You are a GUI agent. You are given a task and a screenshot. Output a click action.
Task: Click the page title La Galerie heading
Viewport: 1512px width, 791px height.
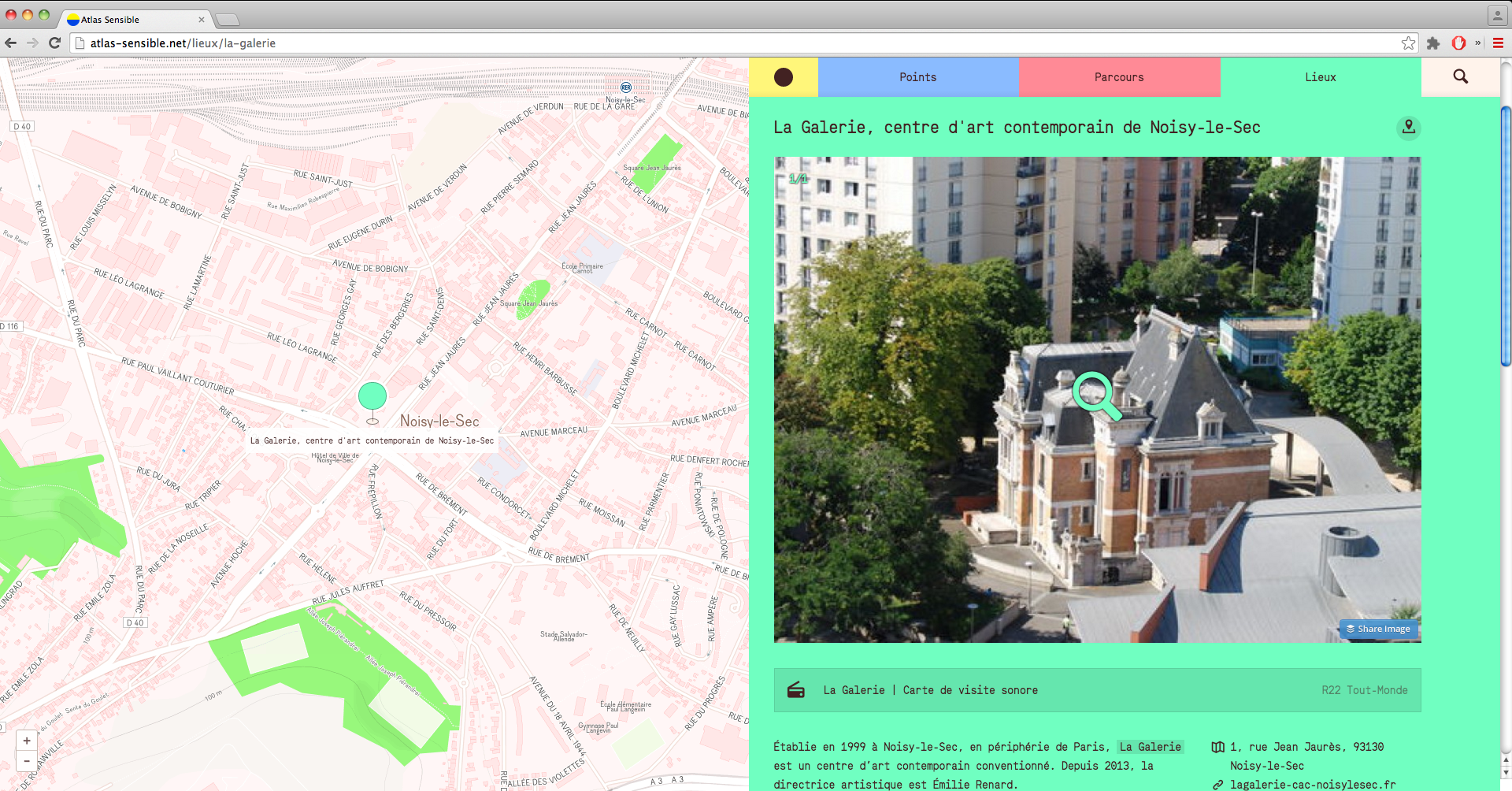pos(1017,128)
